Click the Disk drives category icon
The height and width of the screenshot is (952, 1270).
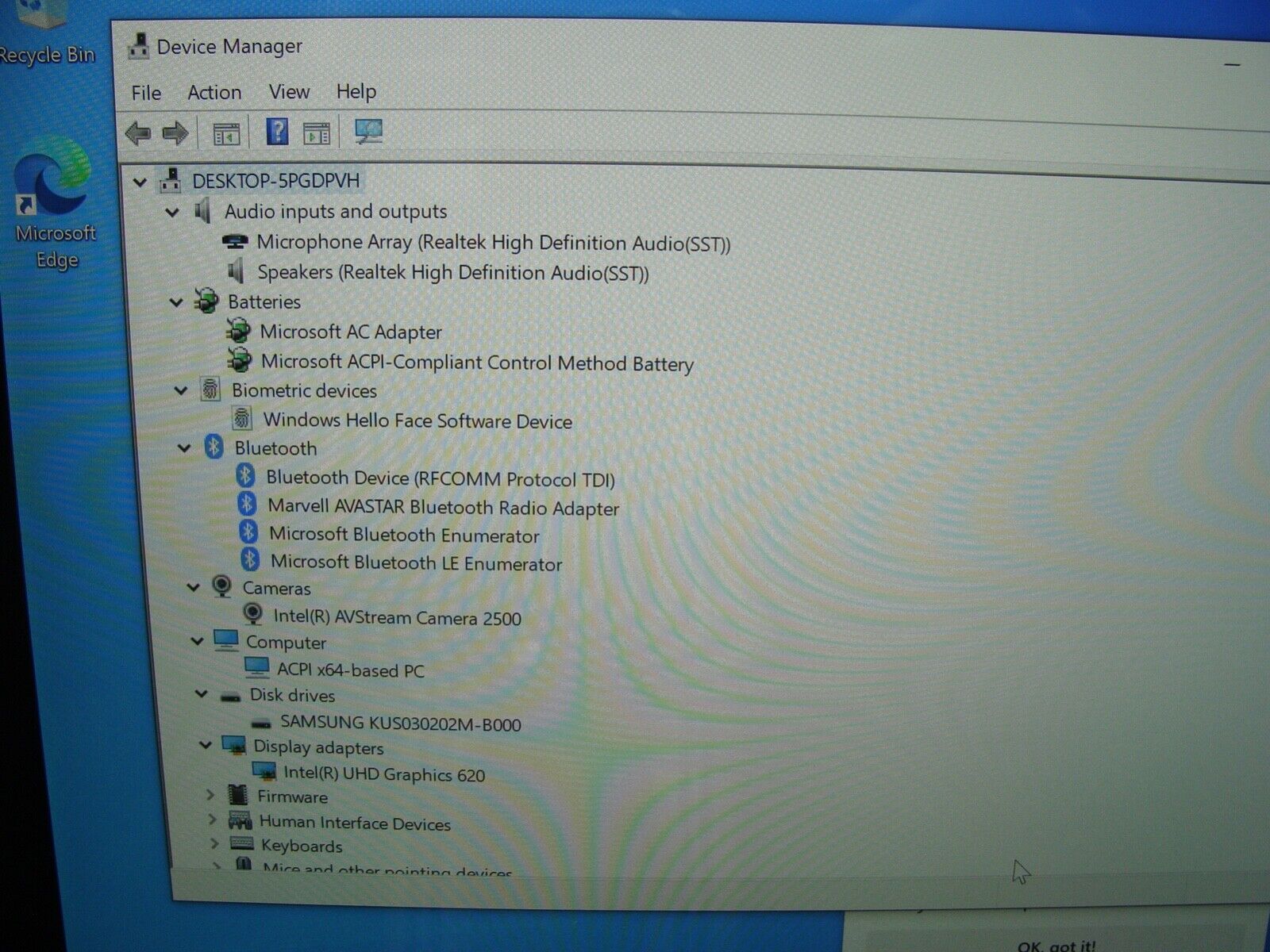pos(230,696)
